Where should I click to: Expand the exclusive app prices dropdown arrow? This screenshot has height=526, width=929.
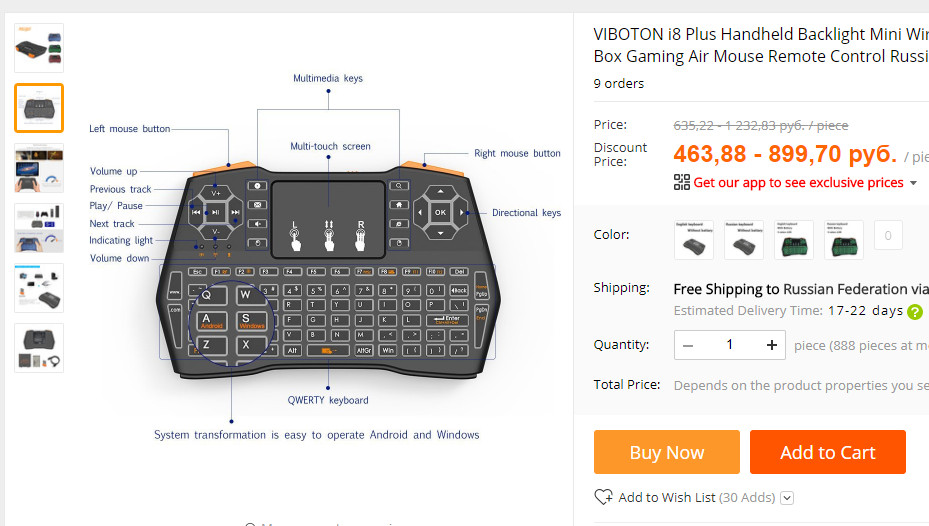pos(913,183)
